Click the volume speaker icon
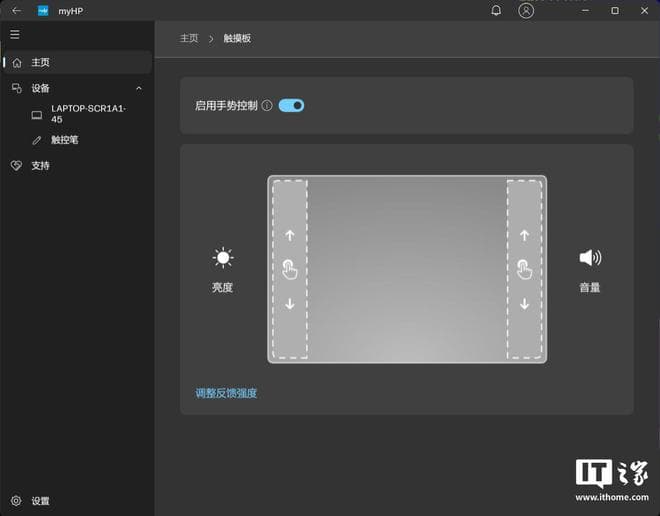This screenshot has height=516, width=660. 590,258
